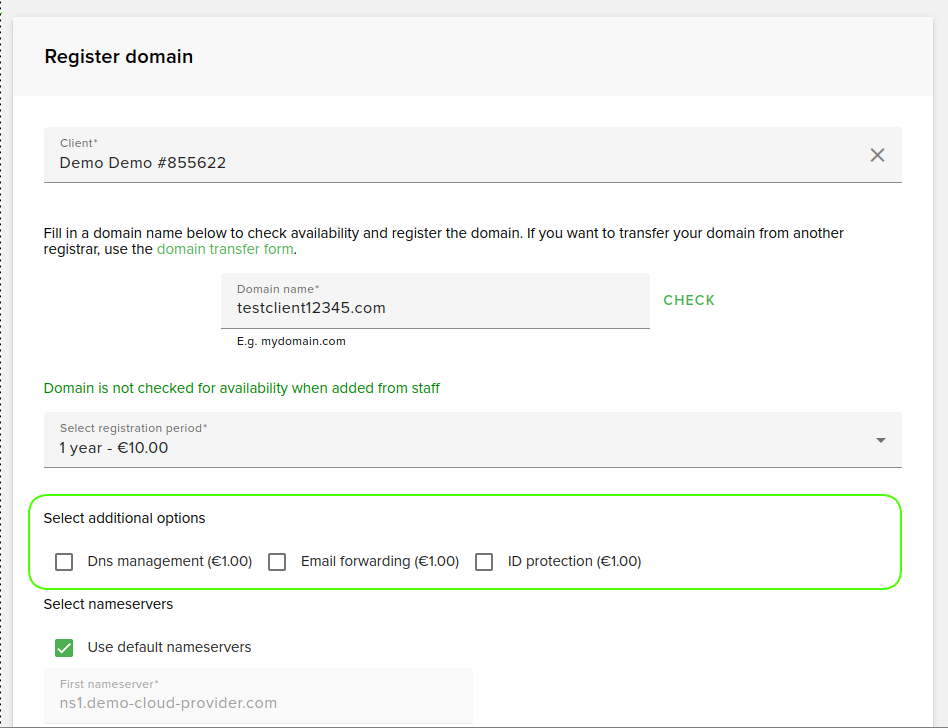948x728 pixels.
Task: Enable Dns management option
Action: [x=64, y=561]
